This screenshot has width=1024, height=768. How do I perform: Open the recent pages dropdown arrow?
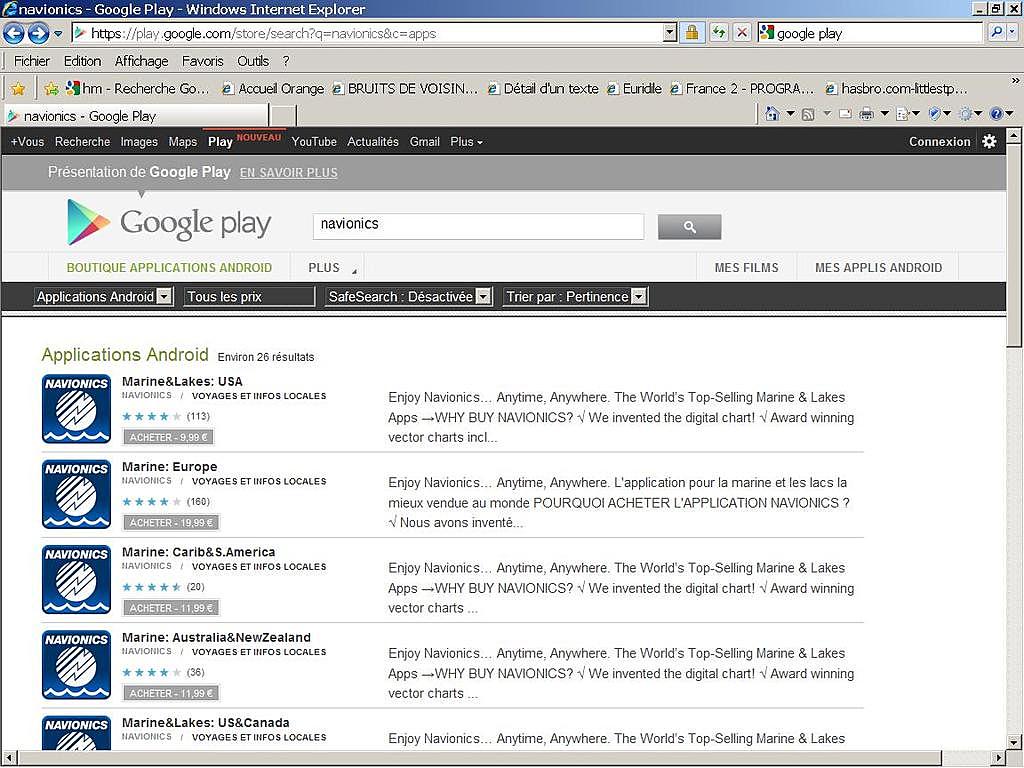tap(58, 33)
